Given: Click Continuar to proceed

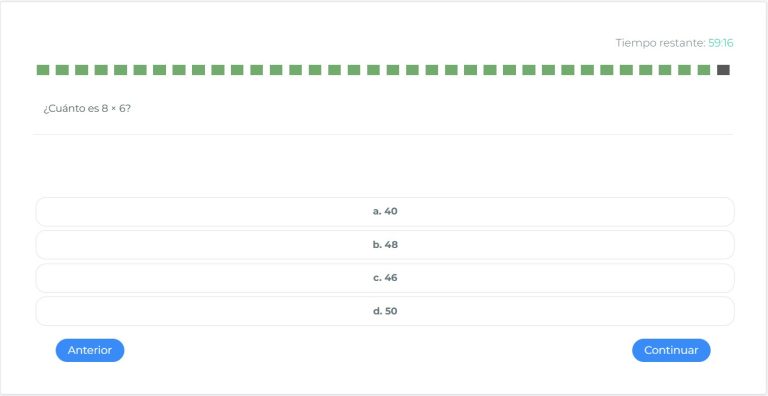Looking at the screenshot, I should (671, 350).
